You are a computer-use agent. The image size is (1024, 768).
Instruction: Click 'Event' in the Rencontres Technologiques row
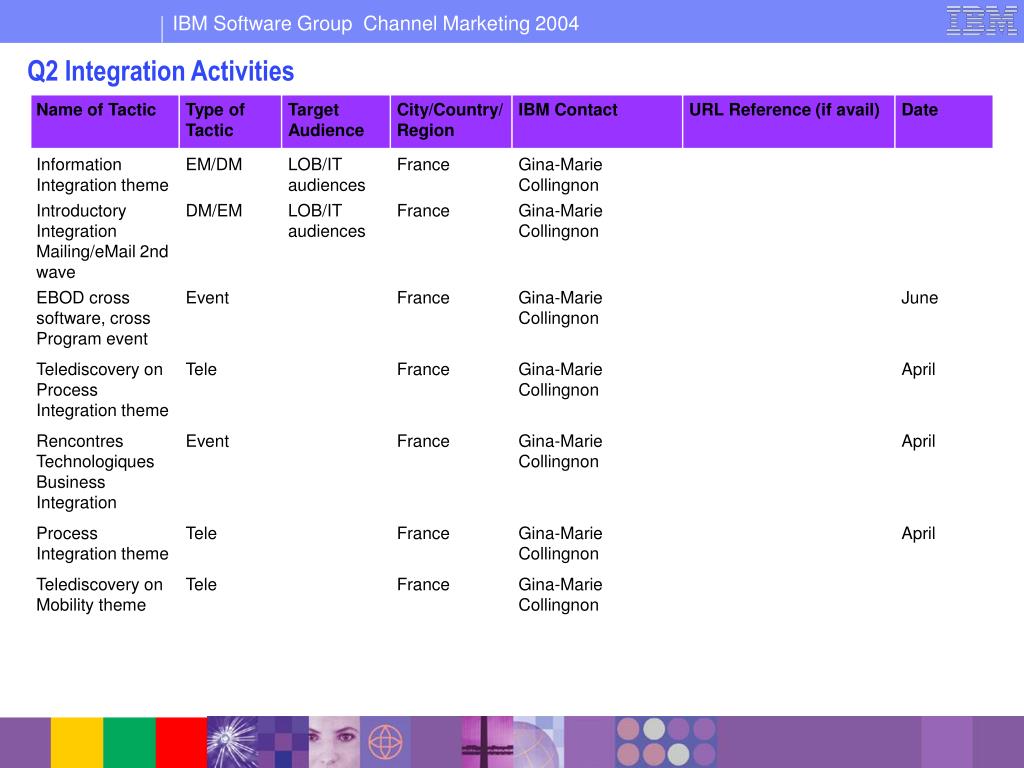pos(207,441)
